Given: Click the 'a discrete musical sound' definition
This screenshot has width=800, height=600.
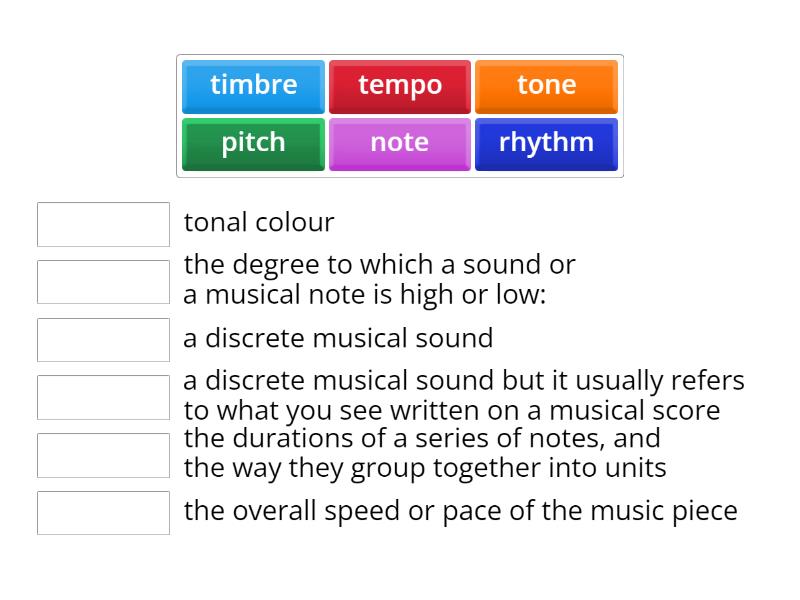Looking at the screenshot, I should pyautogui.click(x=336, y=338).
